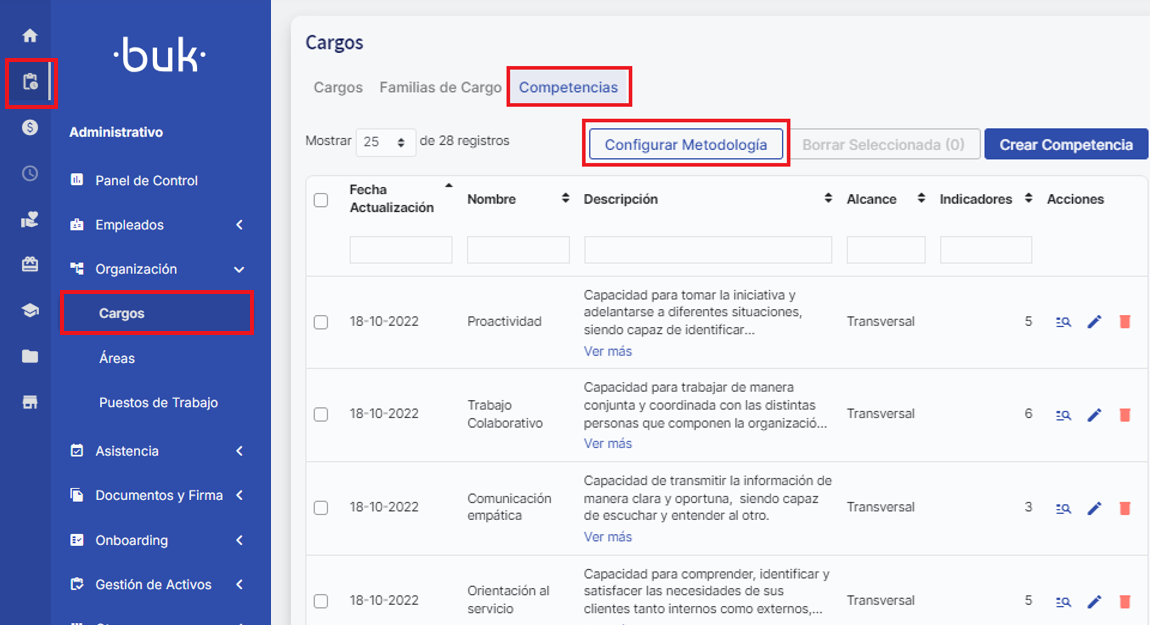This screenshot has height=625, width=1150.
Task: Select the dollar sign payroll icon
Action: pyautogui.click(x=30, y=127)
